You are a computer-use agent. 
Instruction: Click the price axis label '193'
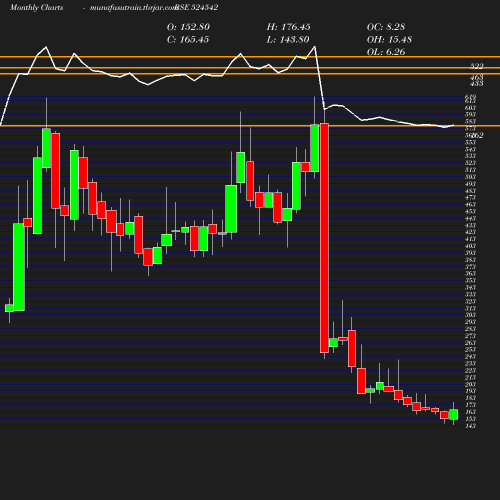pos(470,391)
